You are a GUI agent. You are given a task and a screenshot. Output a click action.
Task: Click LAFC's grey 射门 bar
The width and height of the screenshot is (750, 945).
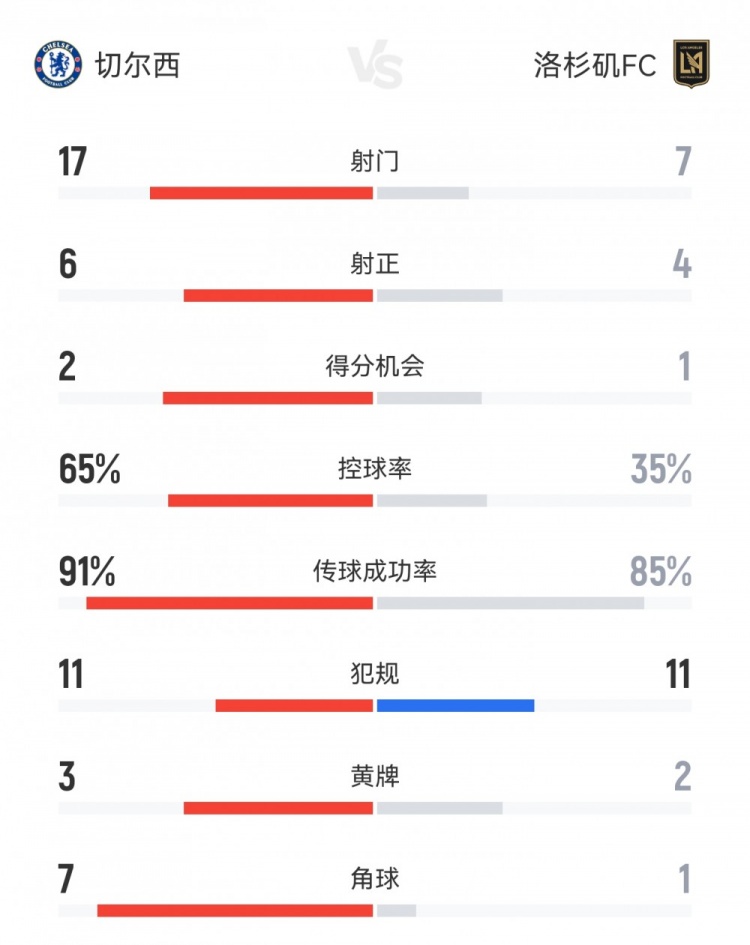(x=423, y=193)
